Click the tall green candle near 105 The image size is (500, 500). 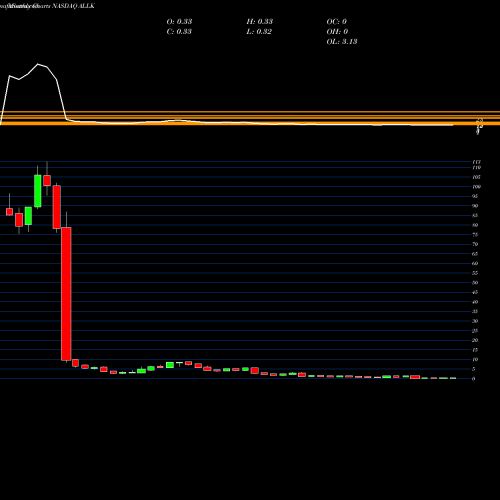pos(38,191)
